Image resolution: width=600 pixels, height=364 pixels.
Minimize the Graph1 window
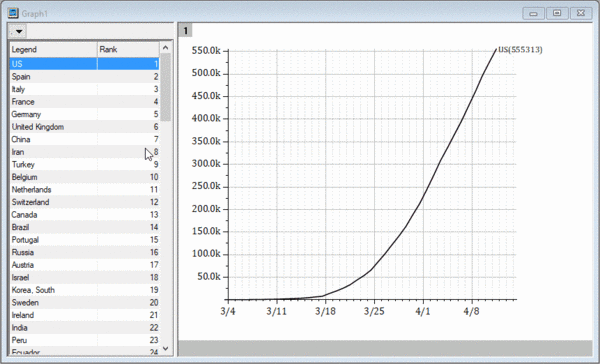point(533,13)
